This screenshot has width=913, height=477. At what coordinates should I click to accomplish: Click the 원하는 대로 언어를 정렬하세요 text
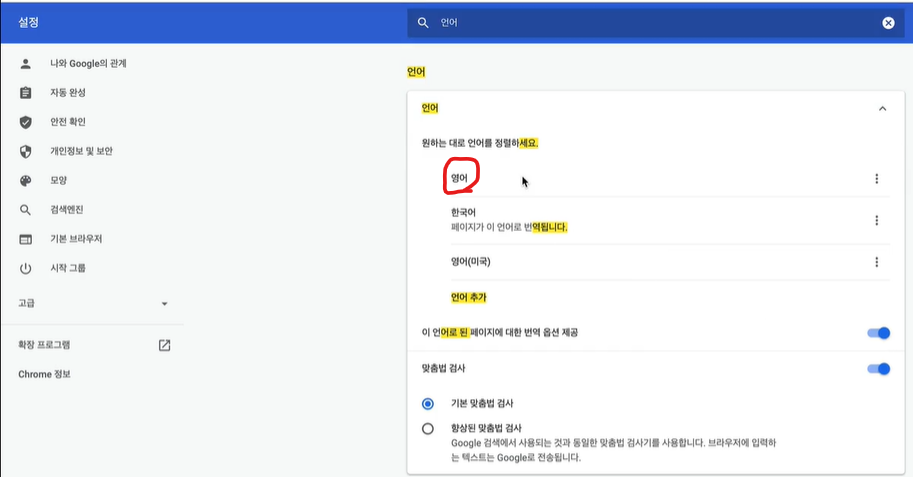[x=480, y=143]
